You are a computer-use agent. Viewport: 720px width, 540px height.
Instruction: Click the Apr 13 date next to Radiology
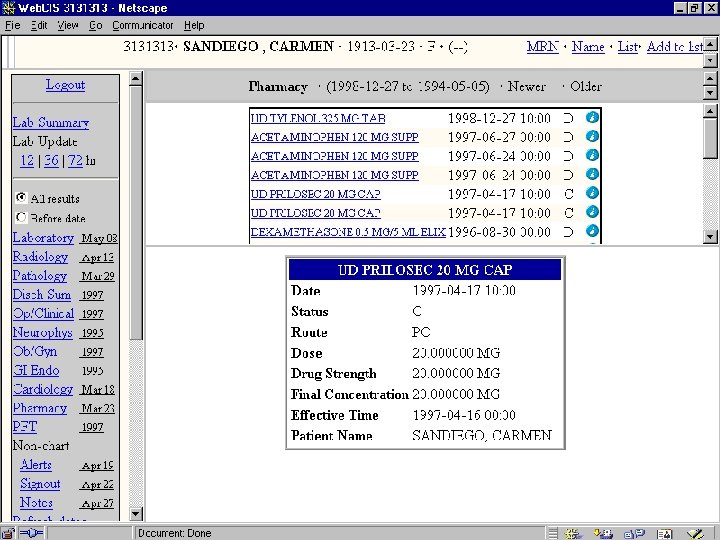[97, 257]
